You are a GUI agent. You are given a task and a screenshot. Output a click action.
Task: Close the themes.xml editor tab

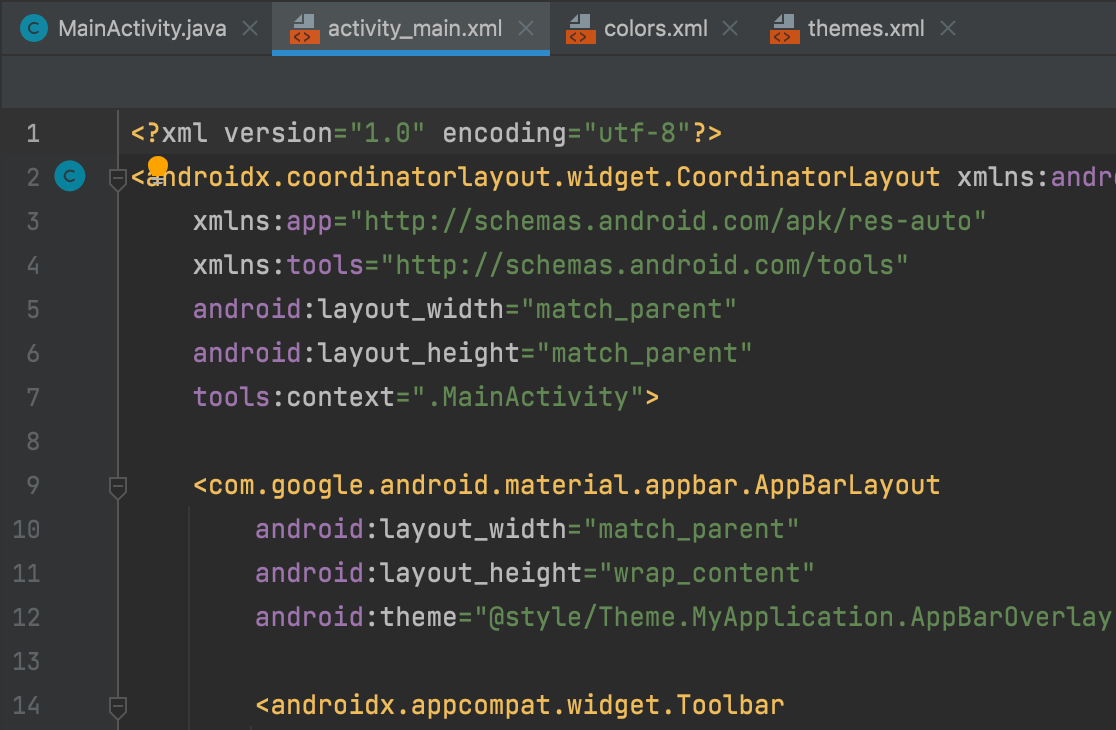tap(947, 28)
